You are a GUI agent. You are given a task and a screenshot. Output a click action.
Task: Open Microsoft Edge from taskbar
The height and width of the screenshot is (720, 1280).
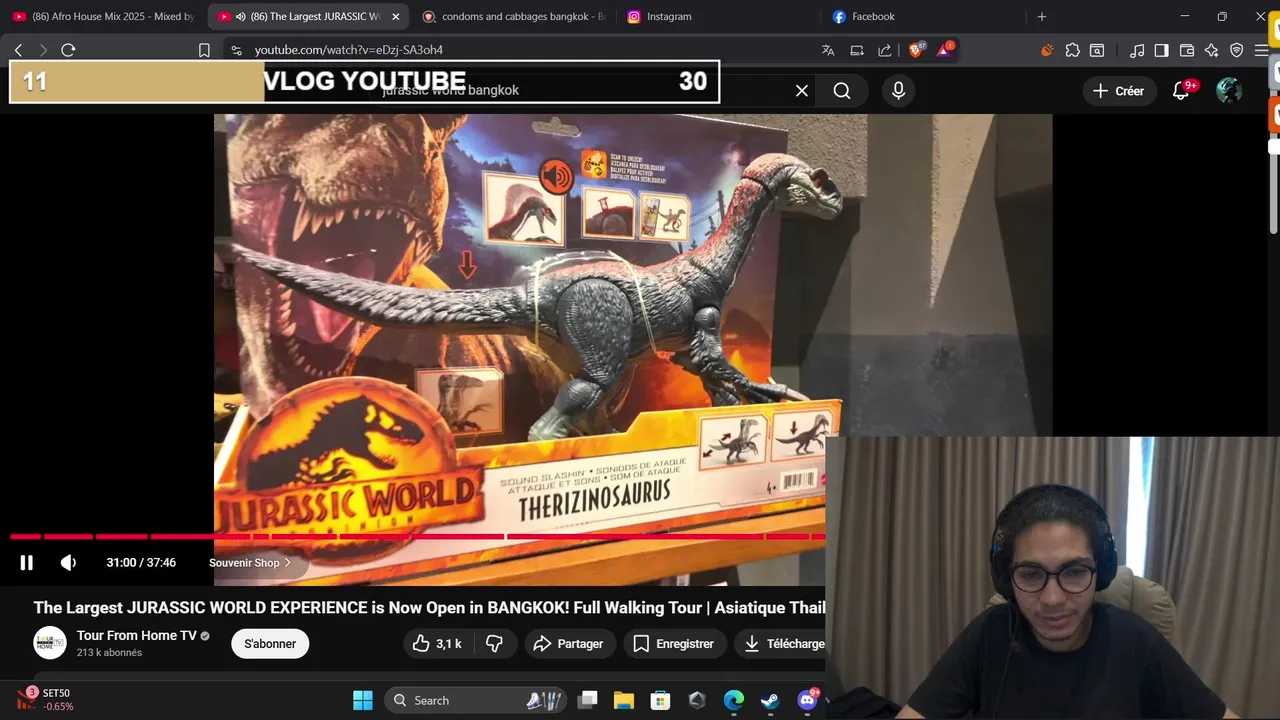pyautogui.click(x=734, y=700)
